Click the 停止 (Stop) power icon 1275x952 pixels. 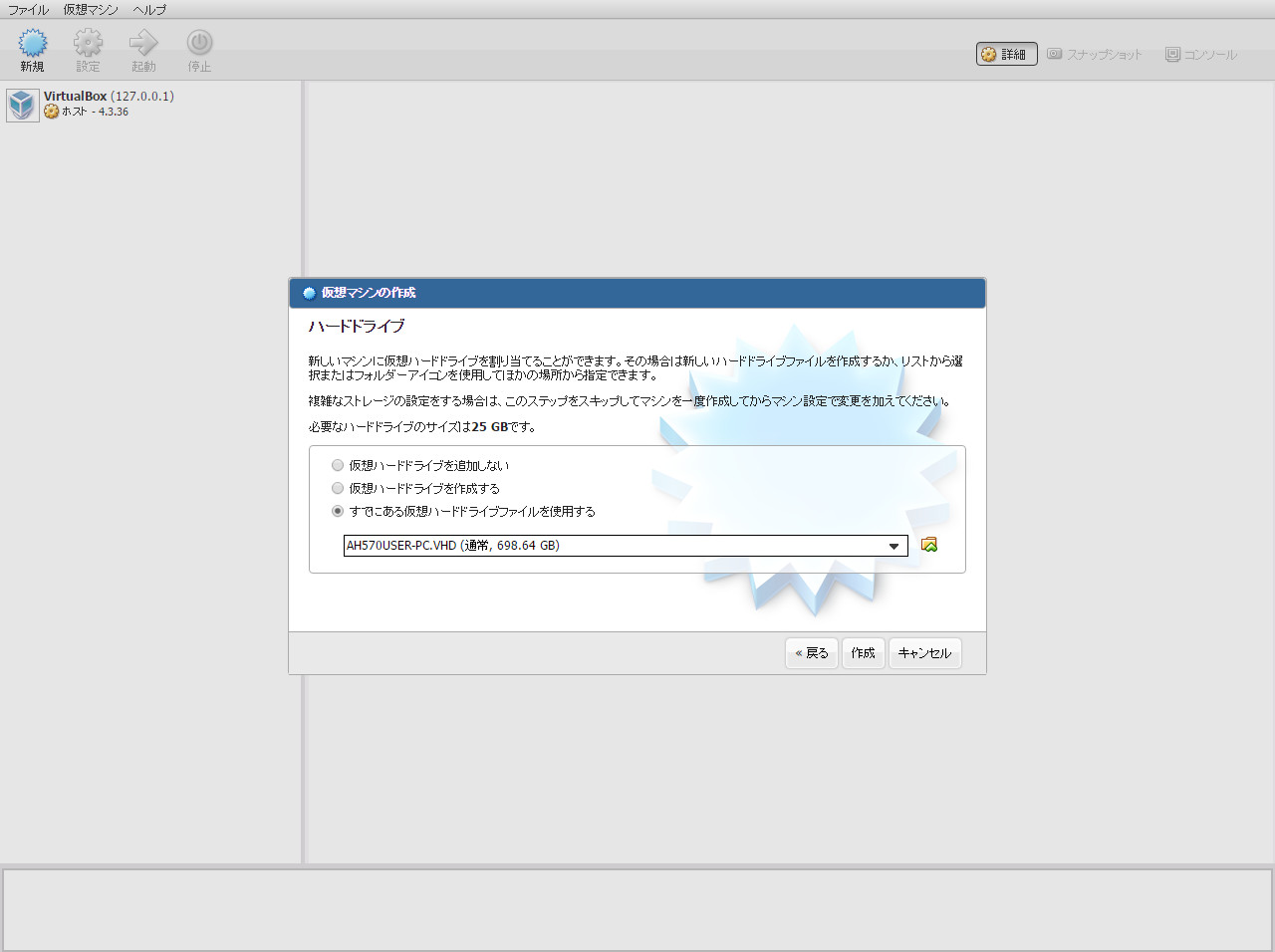click(x=198, y=46)
